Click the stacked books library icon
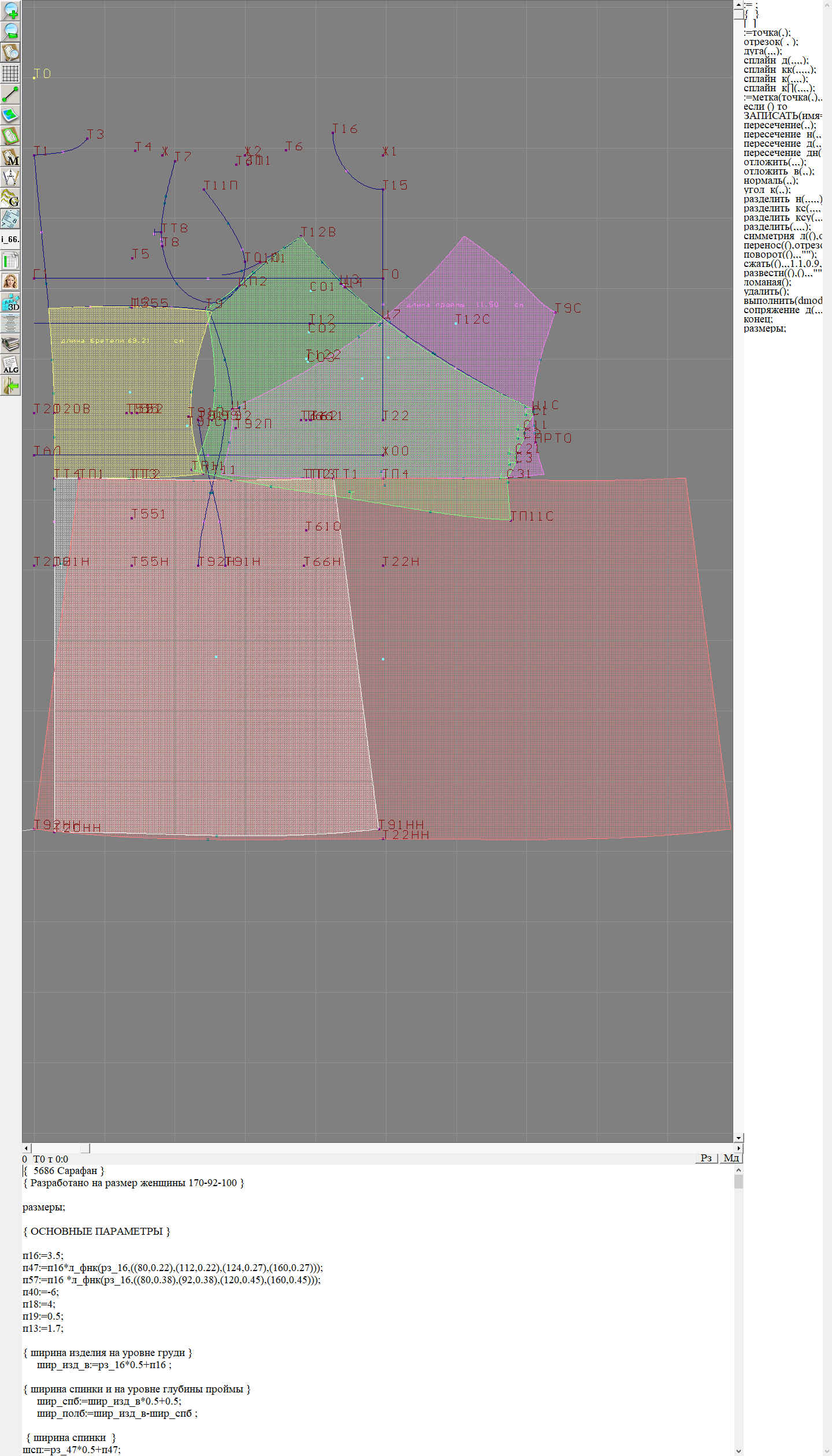The width and height of the screenshot is (832, 1456). click(x=10, y=344)
